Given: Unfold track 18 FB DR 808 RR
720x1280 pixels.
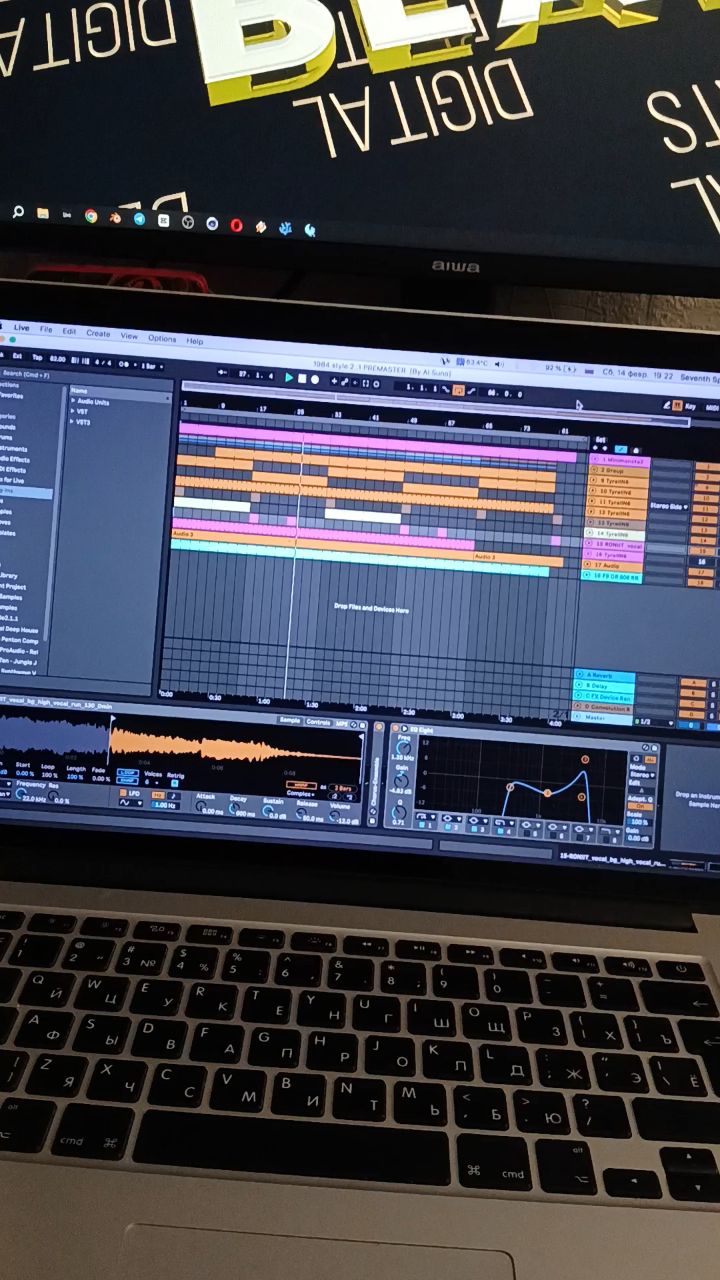Looking at the screenshot, I should coord(588,577).
